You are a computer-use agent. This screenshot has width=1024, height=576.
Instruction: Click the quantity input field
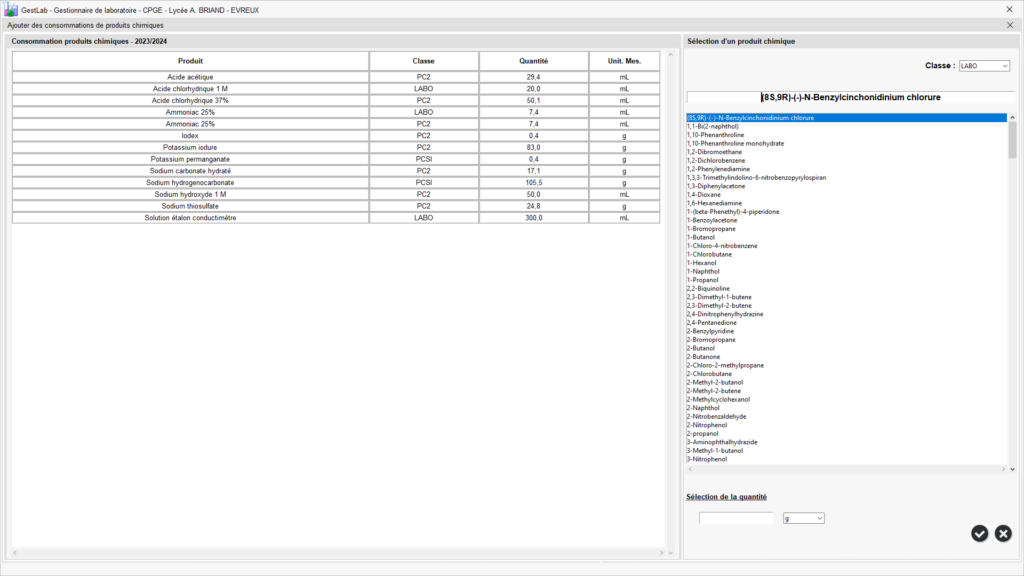pyautogui.click(x=736, y=518)
